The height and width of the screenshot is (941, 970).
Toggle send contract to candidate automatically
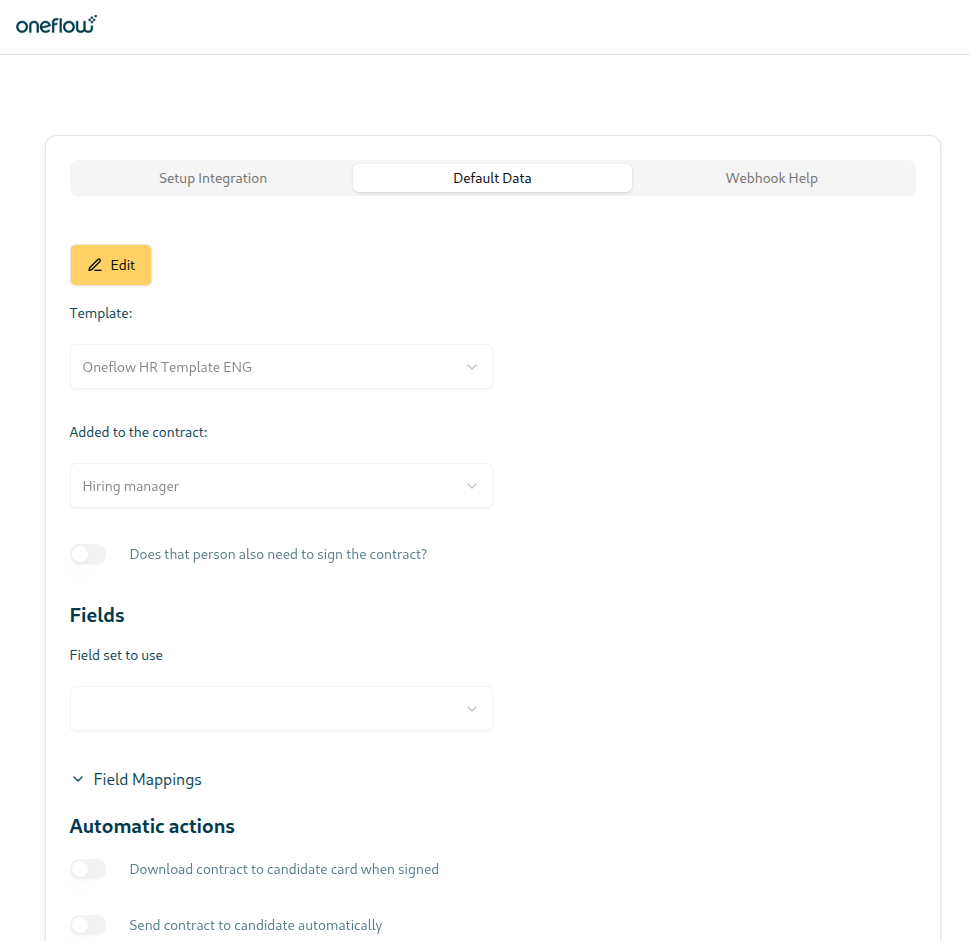point(88,925)
